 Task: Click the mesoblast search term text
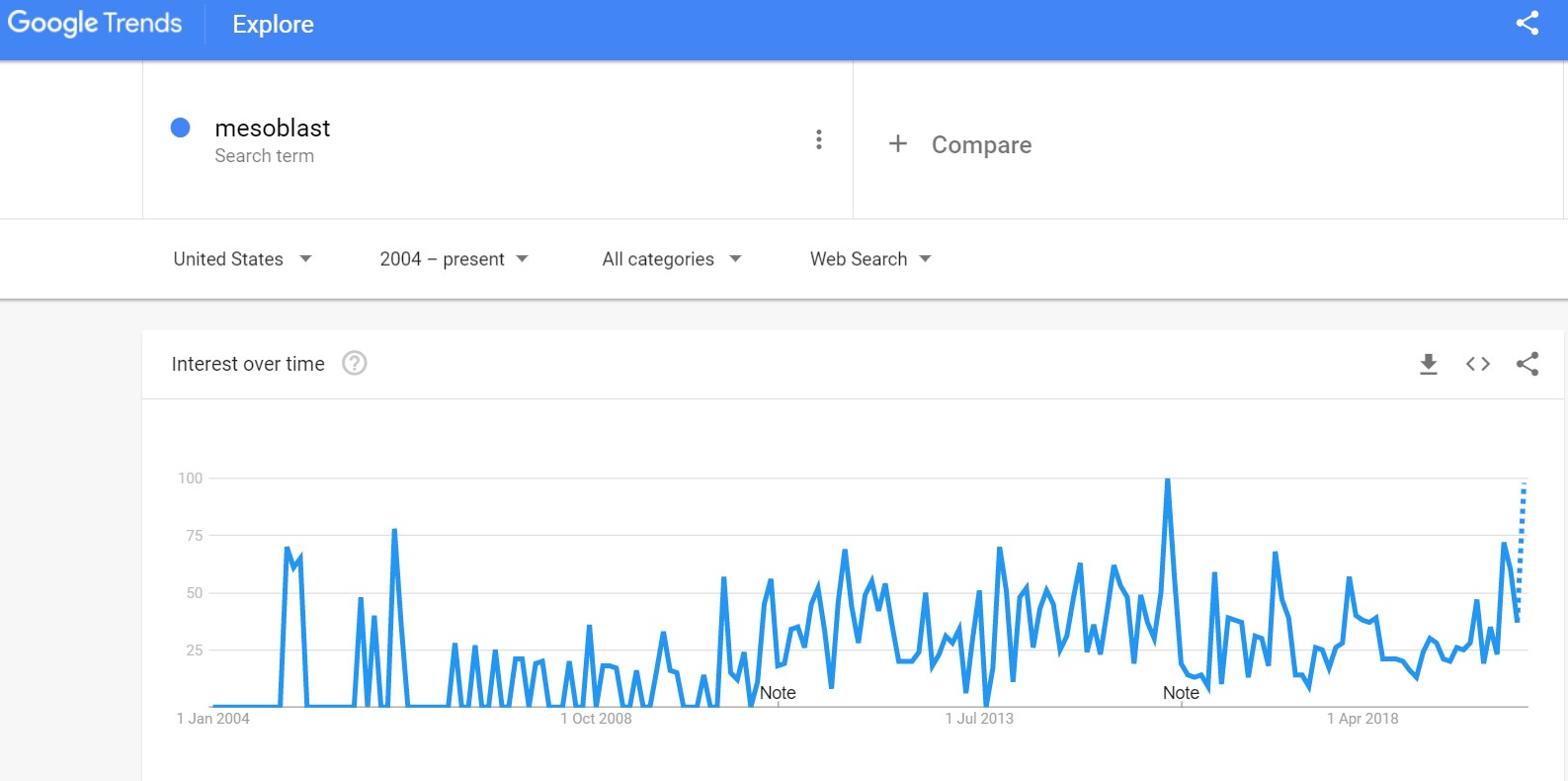pyautogui.click(x=273, y=129)
